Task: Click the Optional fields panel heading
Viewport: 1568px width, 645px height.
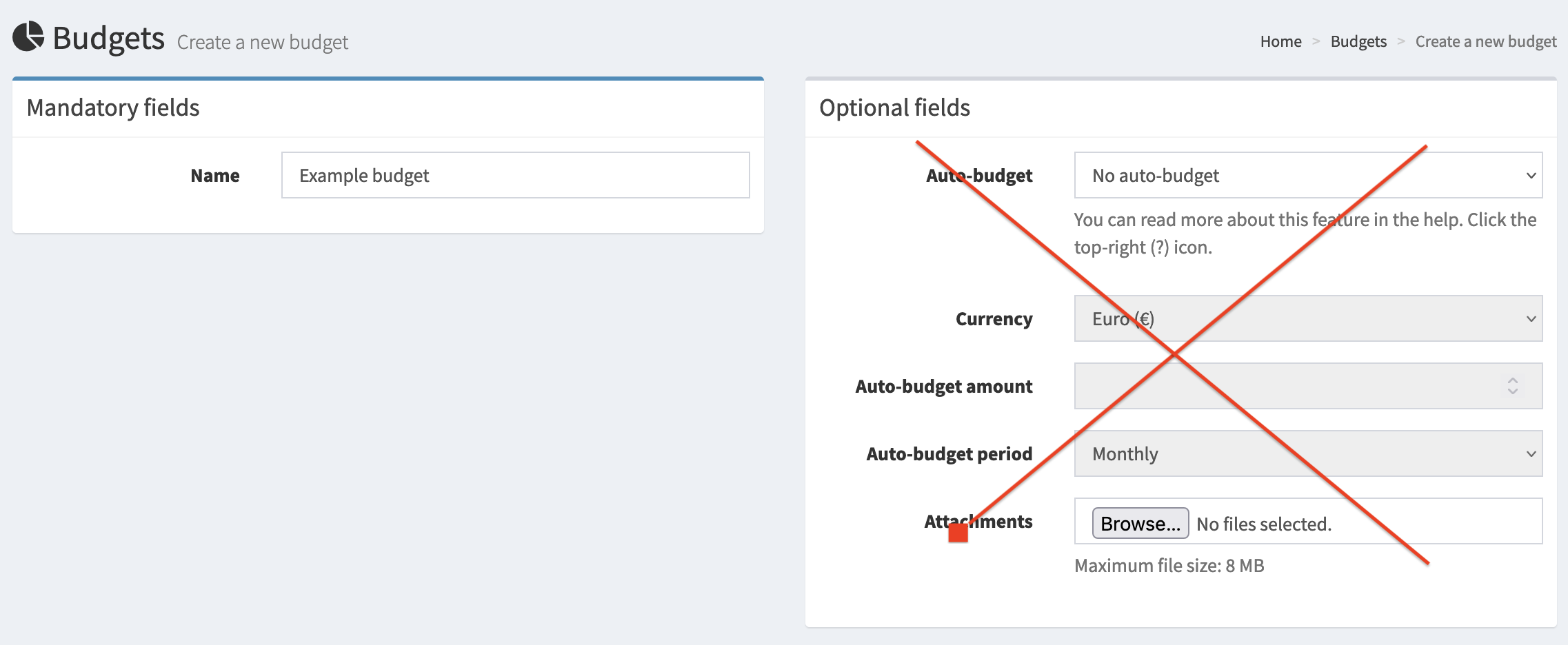Action: tap(894, 107)
